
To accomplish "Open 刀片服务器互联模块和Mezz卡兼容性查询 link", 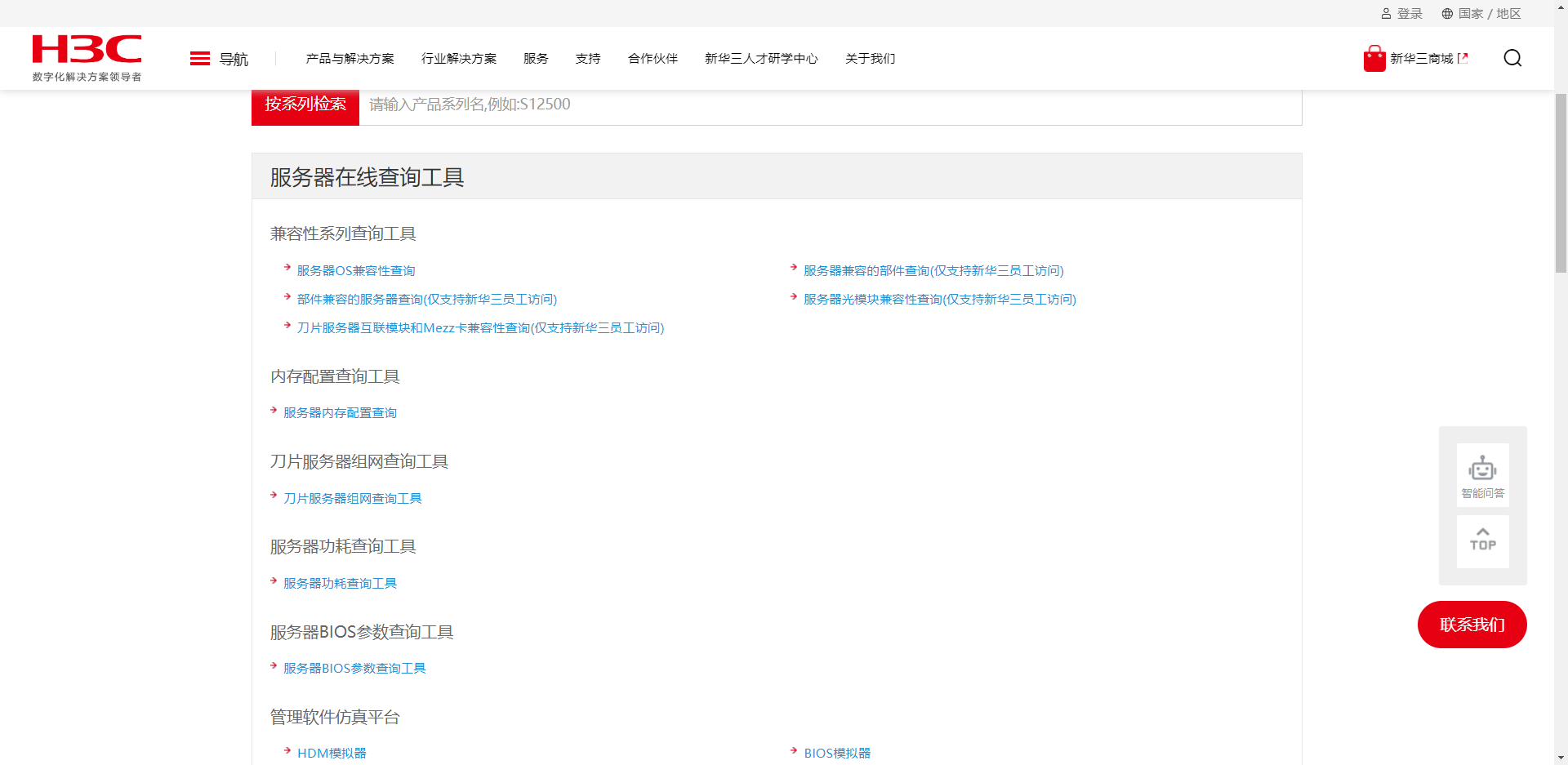I will pyautogui.click(x=481, y=328).
